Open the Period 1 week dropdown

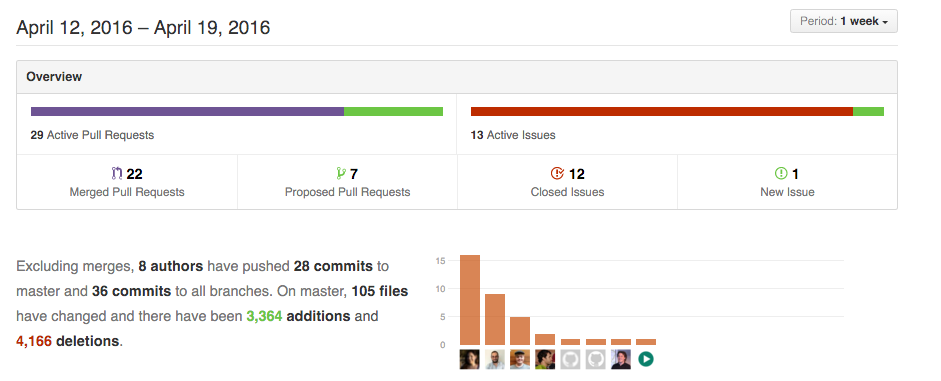[844, 21]
